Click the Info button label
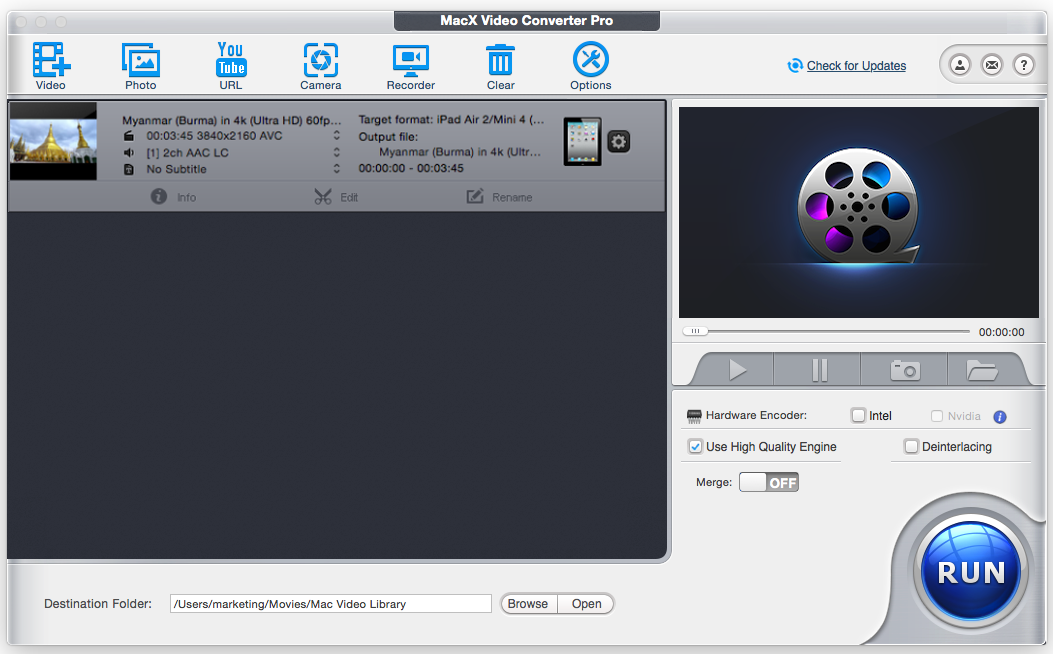1053x654 pixels. [187, 197]
